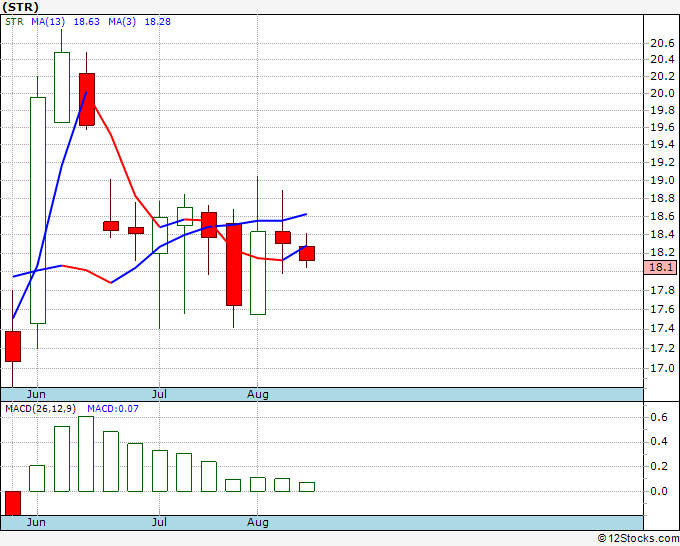Click the large red candlestick in late July
The height and width of the screenshot is (546, 680).
point(234,265)
